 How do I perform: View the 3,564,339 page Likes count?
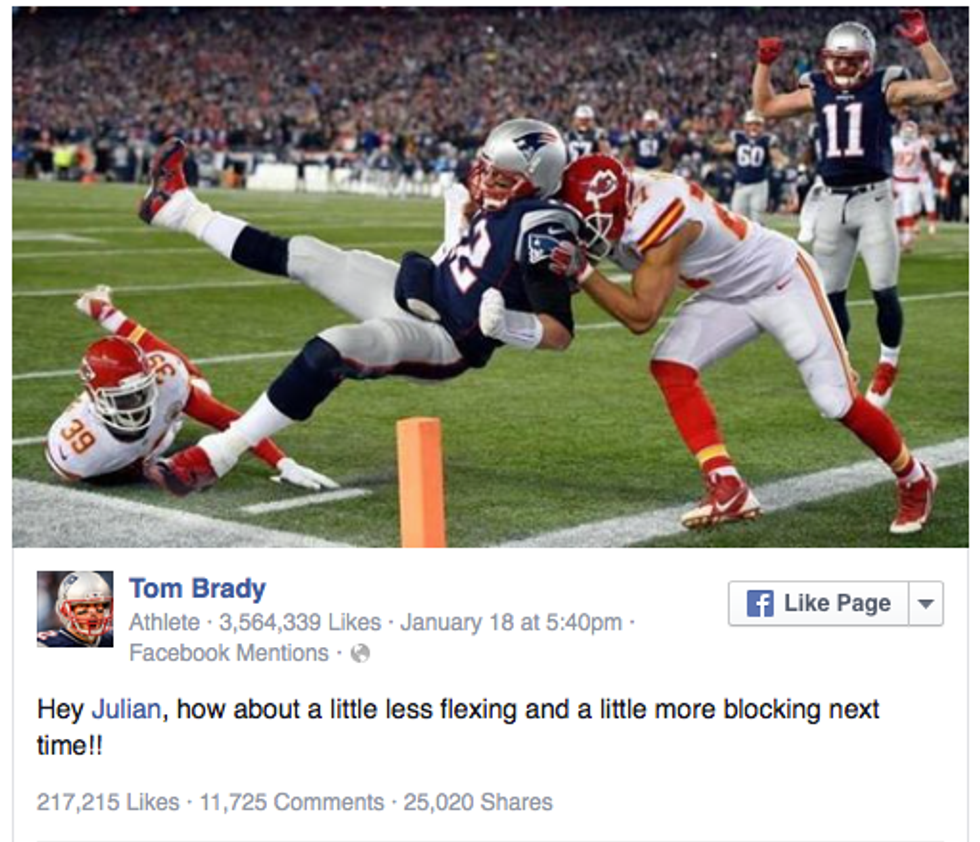coord(300,622)
